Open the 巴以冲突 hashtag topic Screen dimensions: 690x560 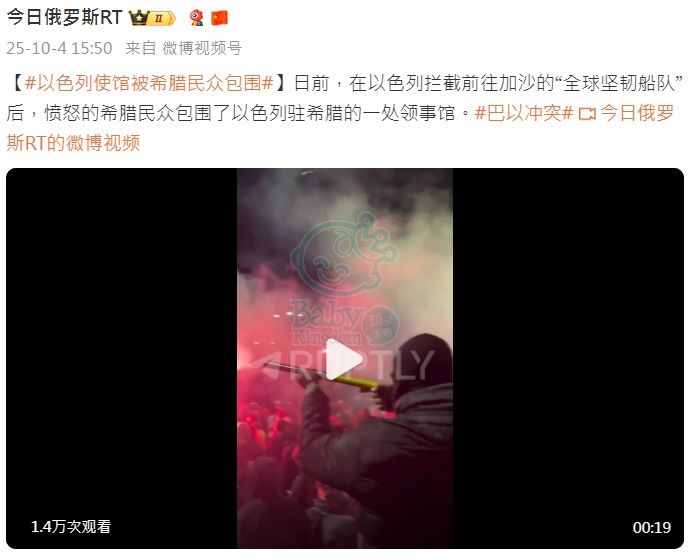524,113
